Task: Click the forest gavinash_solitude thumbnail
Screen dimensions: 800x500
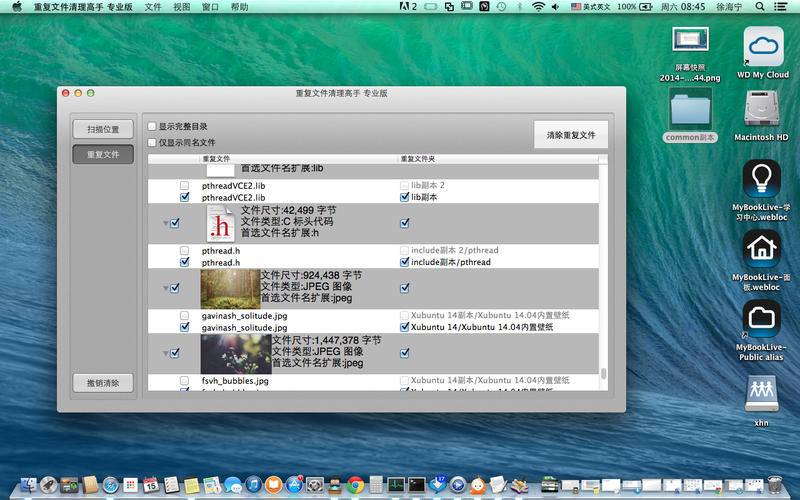Action: [x=230, y=288]
